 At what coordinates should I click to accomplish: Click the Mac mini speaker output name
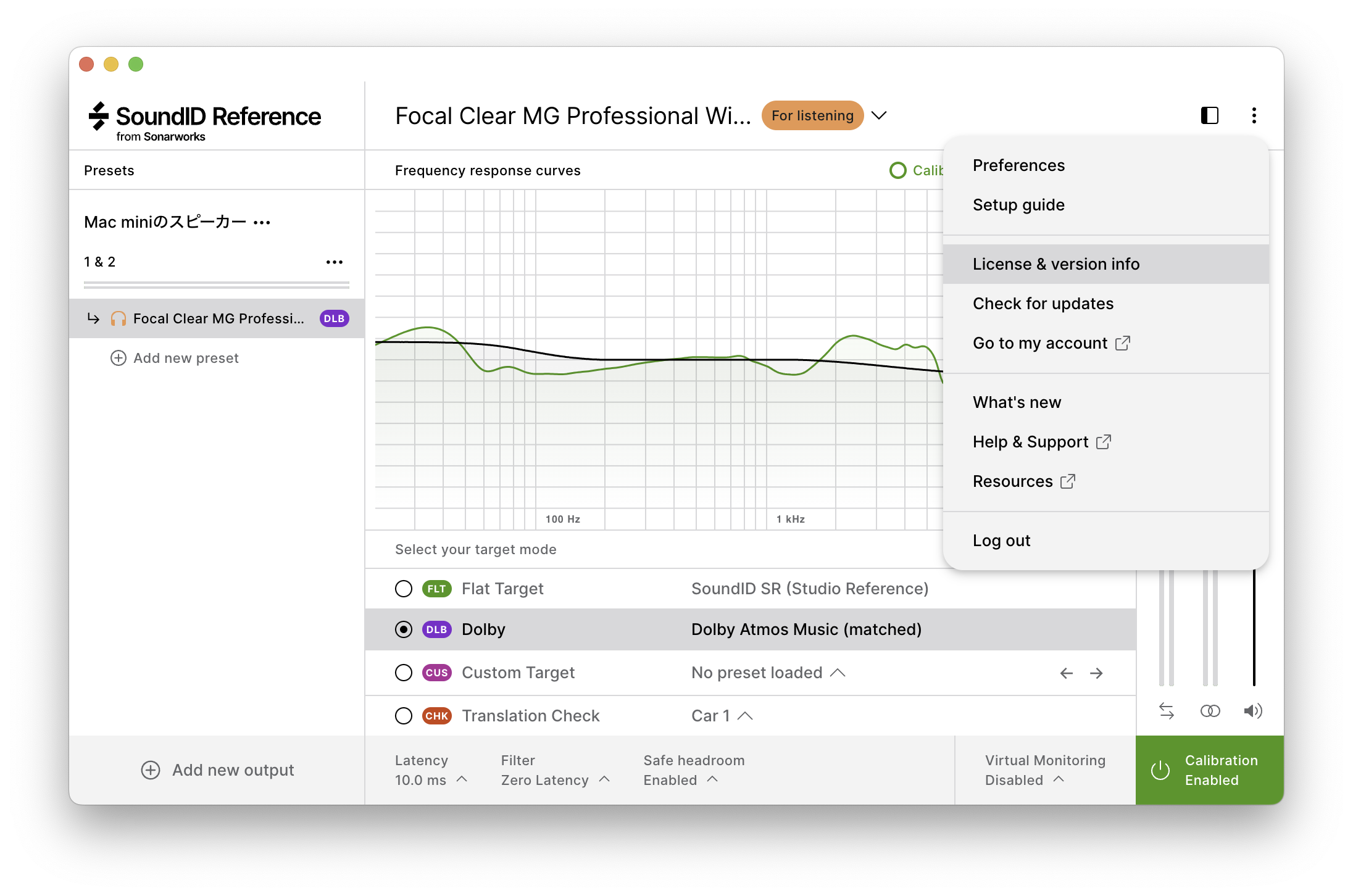(x=165, y=222)
